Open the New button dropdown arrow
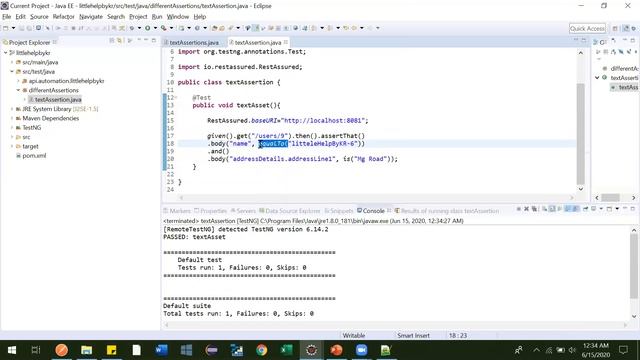This screenshot has width=640, height=360. (13, 28)
